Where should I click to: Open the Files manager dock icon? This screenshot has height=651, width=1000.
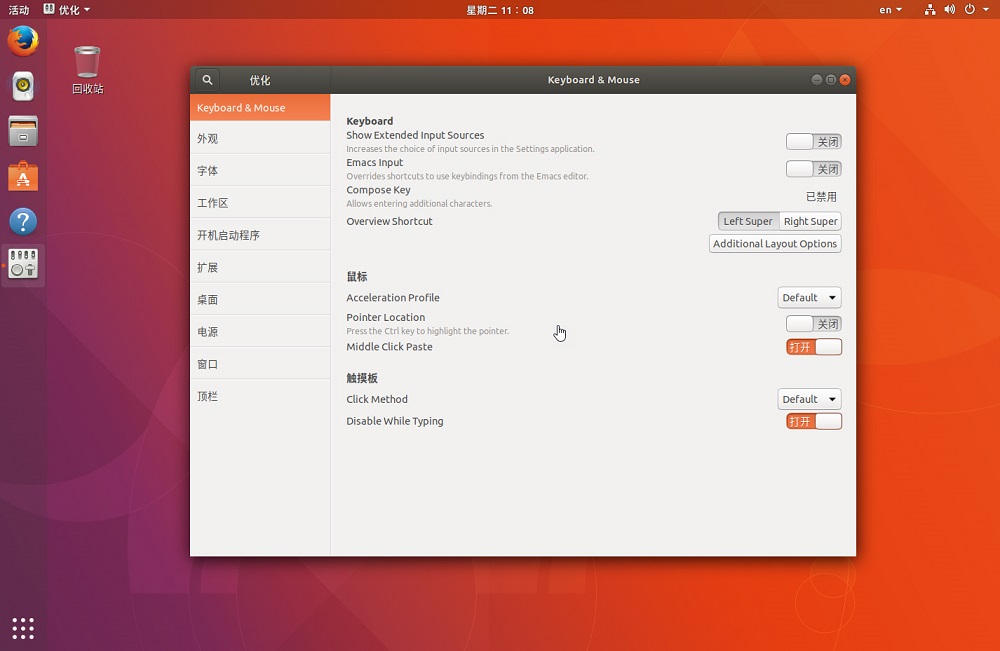pos(23,131)
